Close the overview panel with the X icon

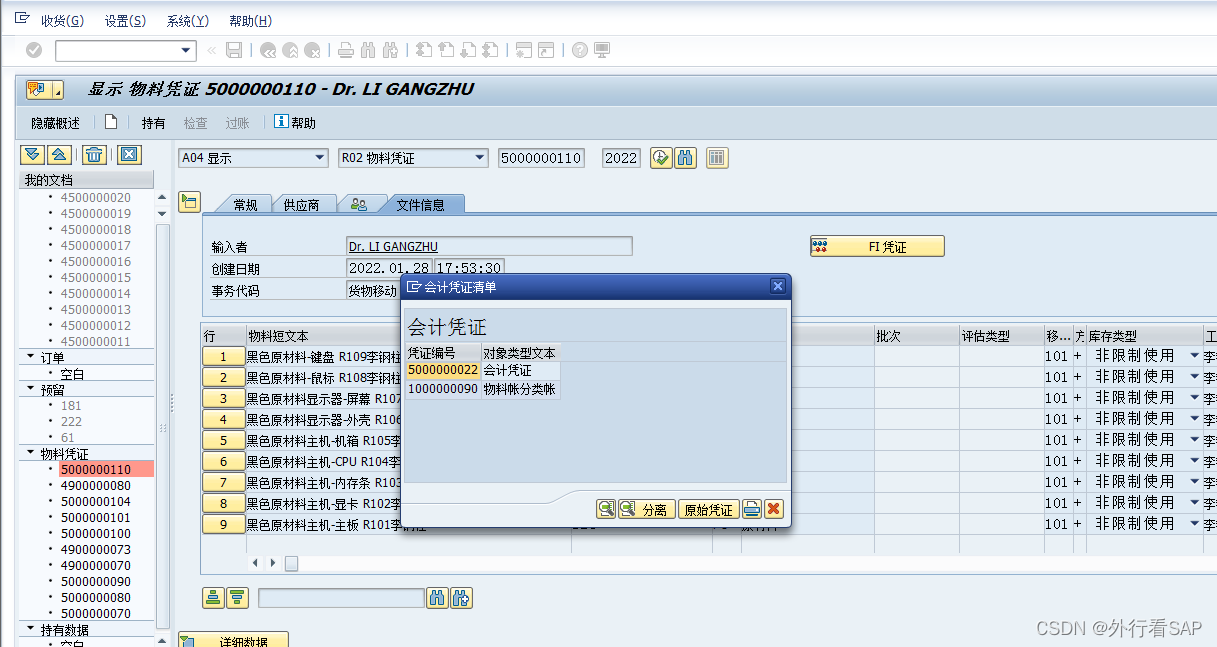click(x=130, y=155)
